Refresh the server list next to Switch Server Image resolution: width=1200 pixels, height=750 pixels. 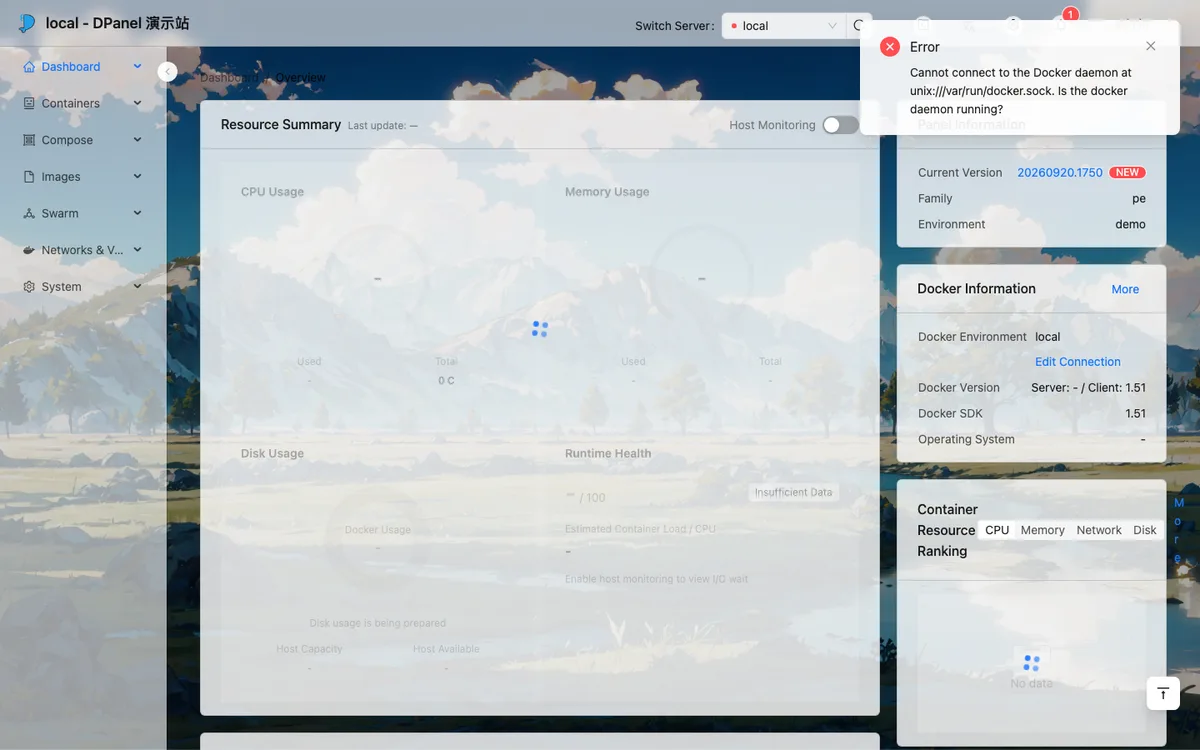click(859, 26)
